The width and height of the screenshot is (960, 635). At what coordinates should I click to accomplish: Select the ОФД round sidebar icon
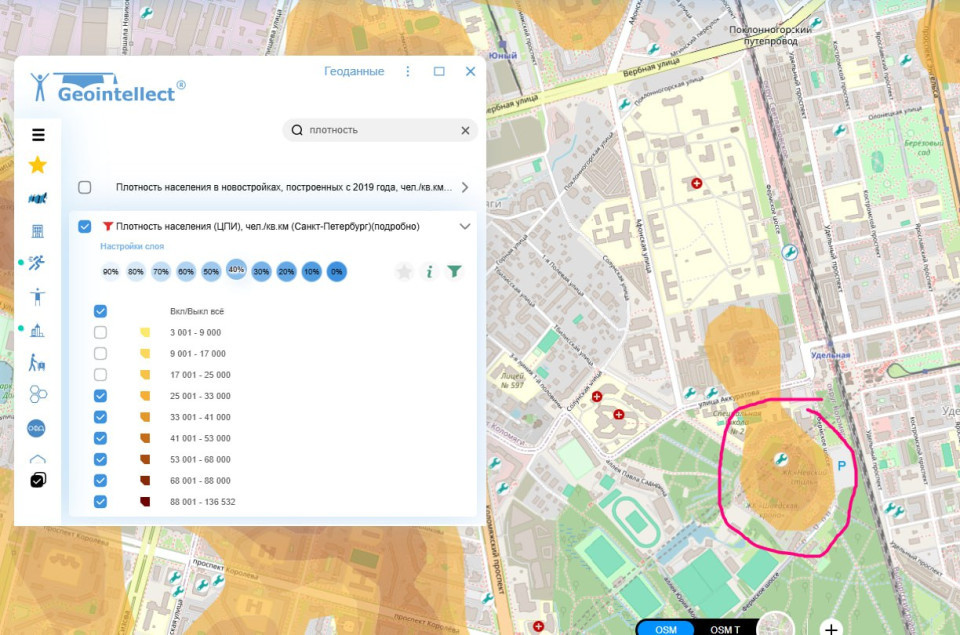[38, 428]
